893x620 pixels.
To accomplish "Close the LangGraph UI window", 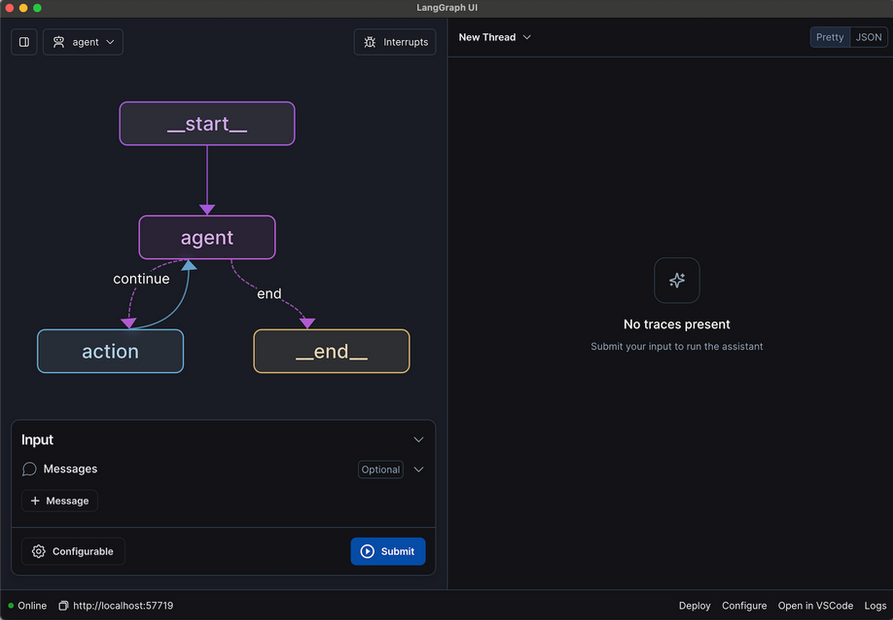I will pos(9,8).
